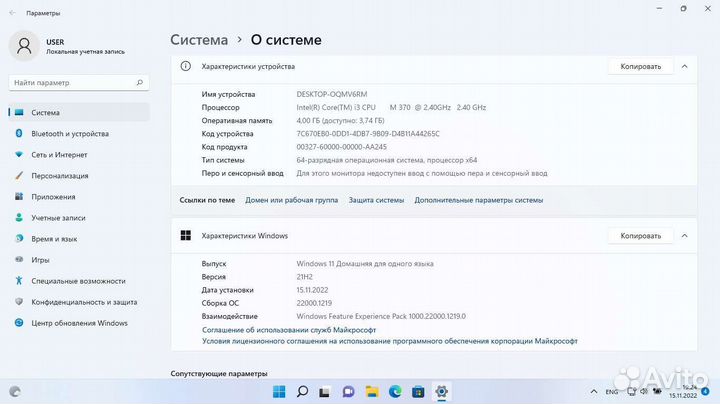Collapse the 'Характеристики устройства' section chevron

(x=685, y=67)
